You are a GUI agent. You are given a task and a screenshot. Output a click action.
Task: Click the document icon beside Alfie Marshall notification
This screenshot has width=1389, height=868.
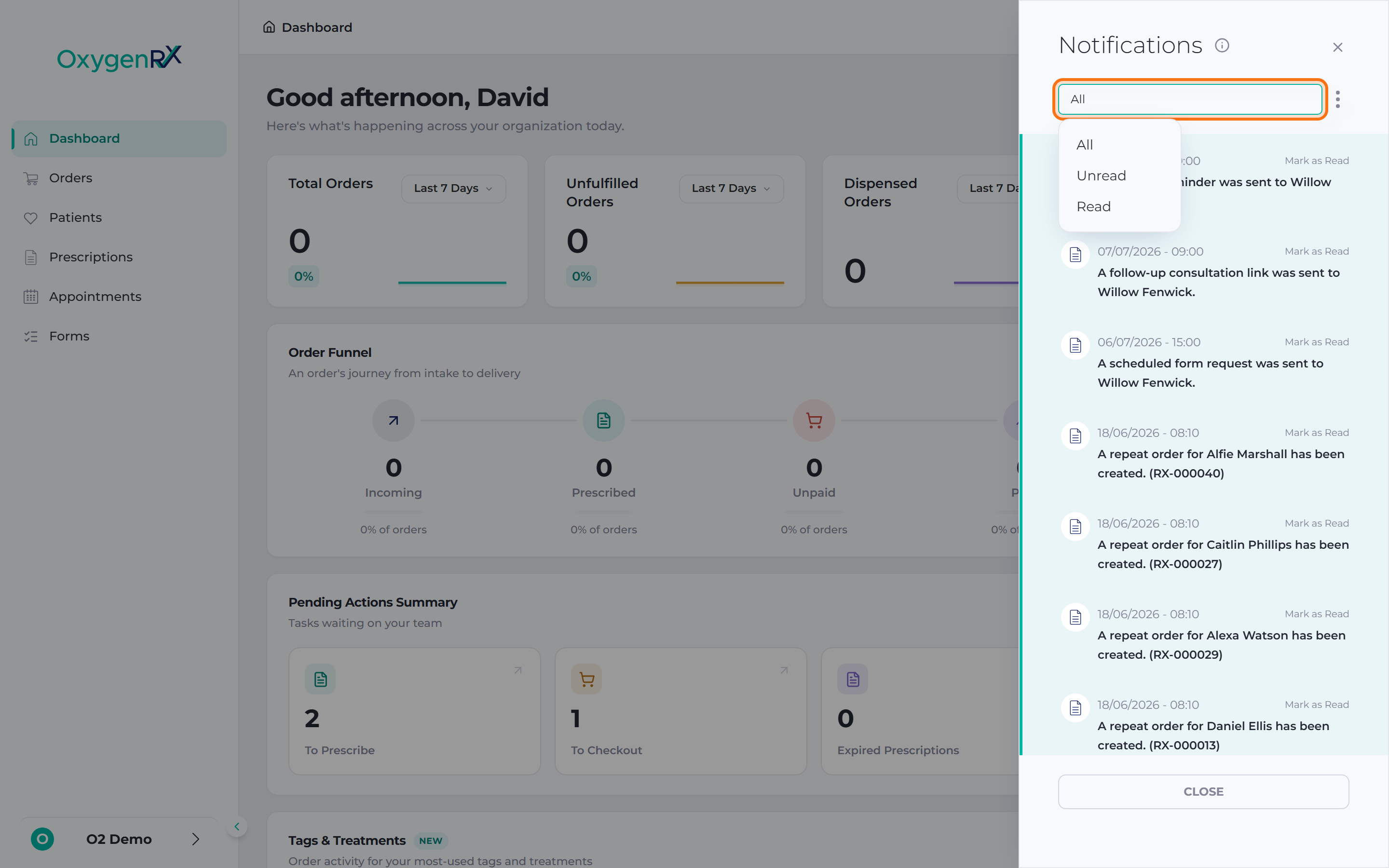(x=1075, y=436)
